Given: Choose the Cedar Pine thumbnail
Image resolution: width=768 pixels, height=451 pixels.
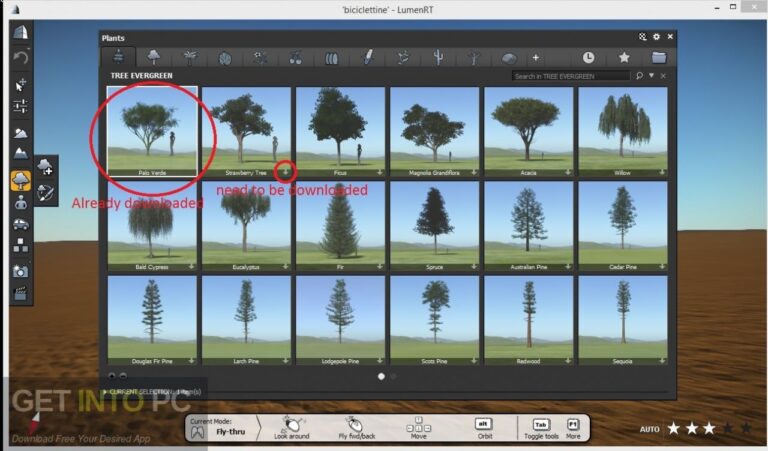Looking at the screenshot, I should pyautogui.click(x=623, y=226).
